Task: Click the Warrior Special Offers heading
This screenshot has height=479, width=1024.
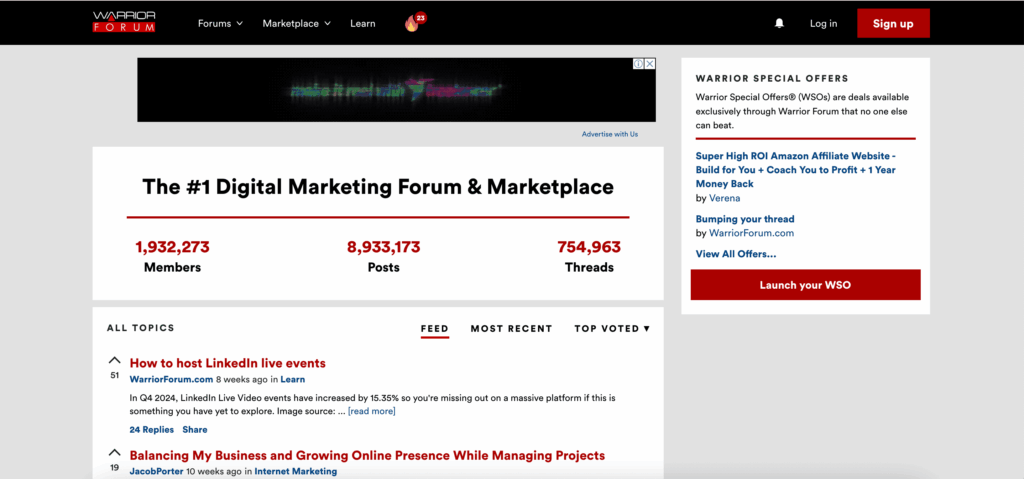Action: (772, 78)
